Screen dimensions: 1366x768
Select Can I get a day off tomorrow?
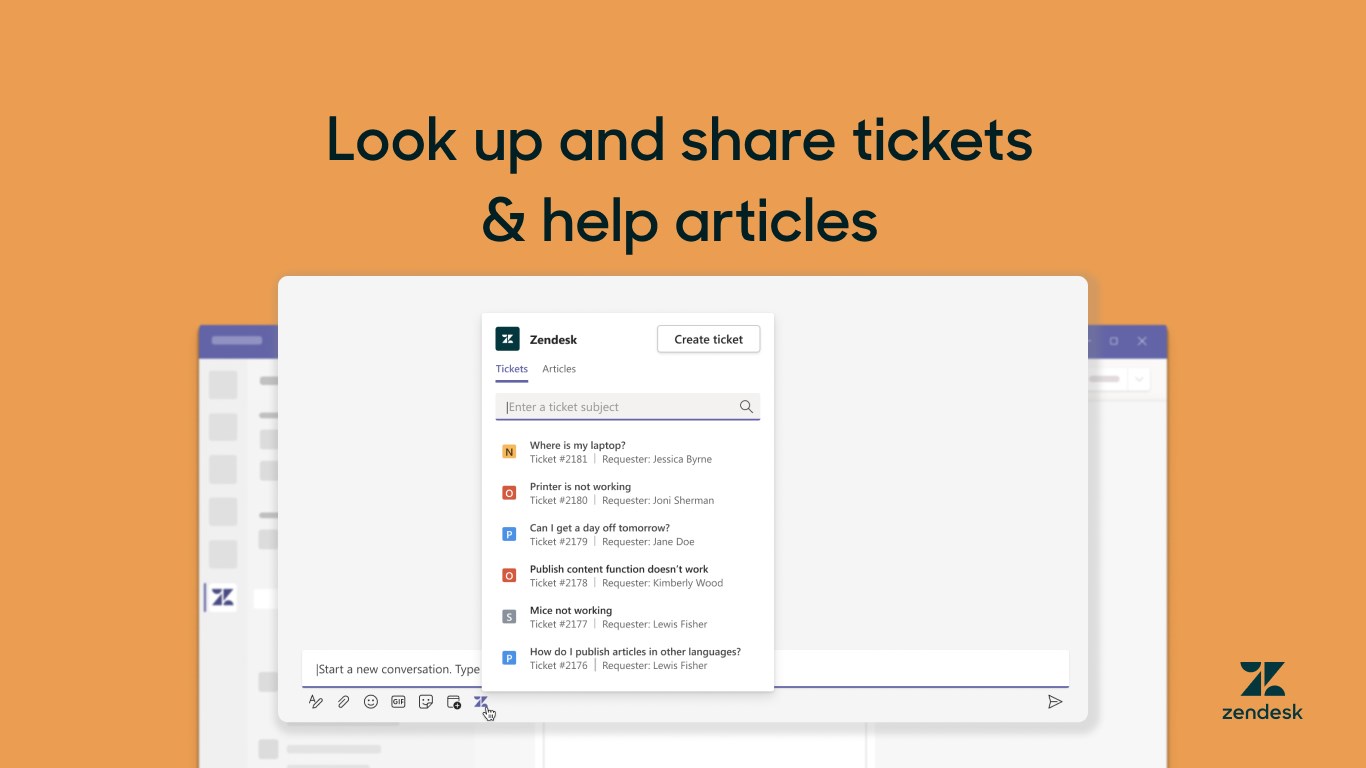(x=627, y=534)
